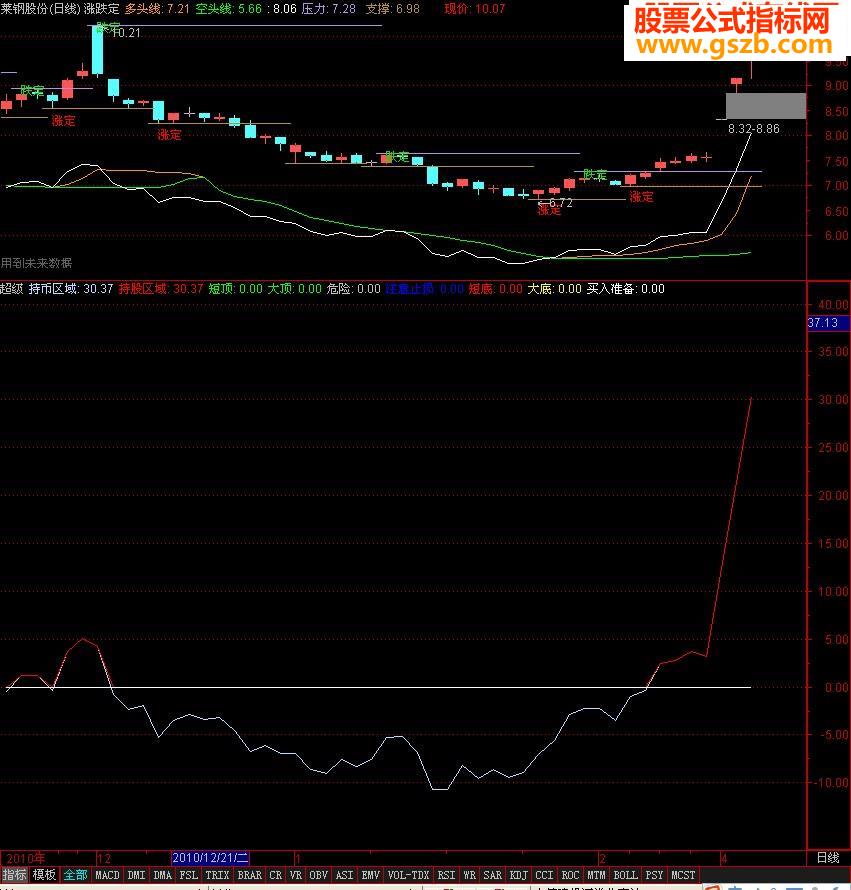Click the 大底: 0.00 indicator value
The height and width of the screenshot is (890, 851).
[555, 289]
